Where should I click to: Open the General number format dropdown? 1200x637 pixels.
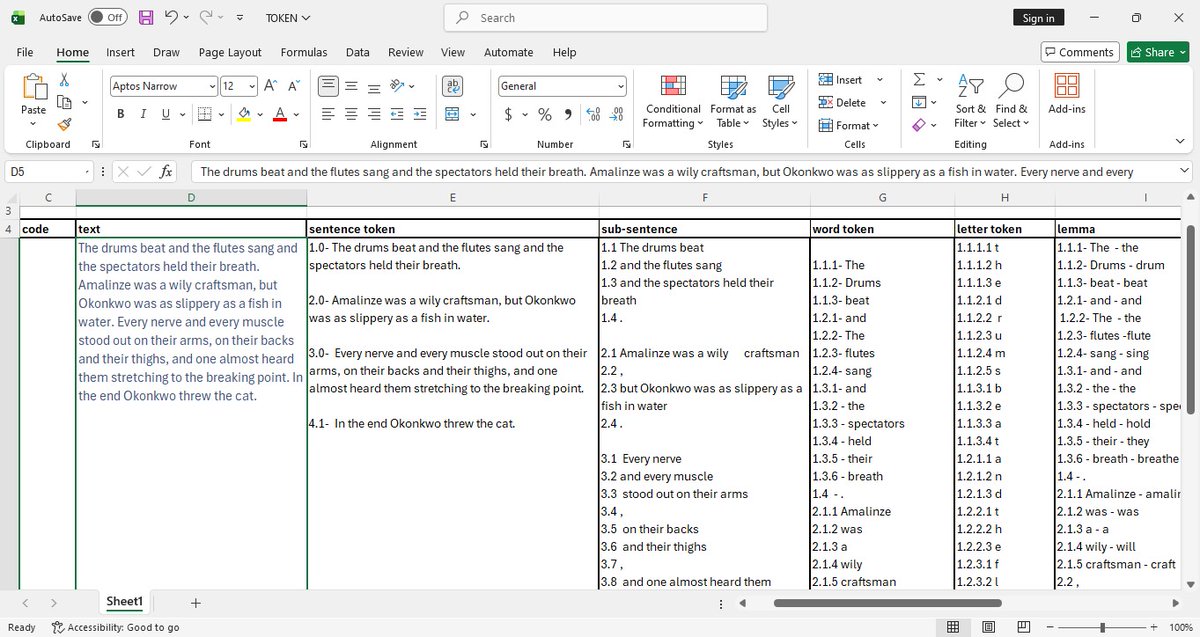[620, 86]
